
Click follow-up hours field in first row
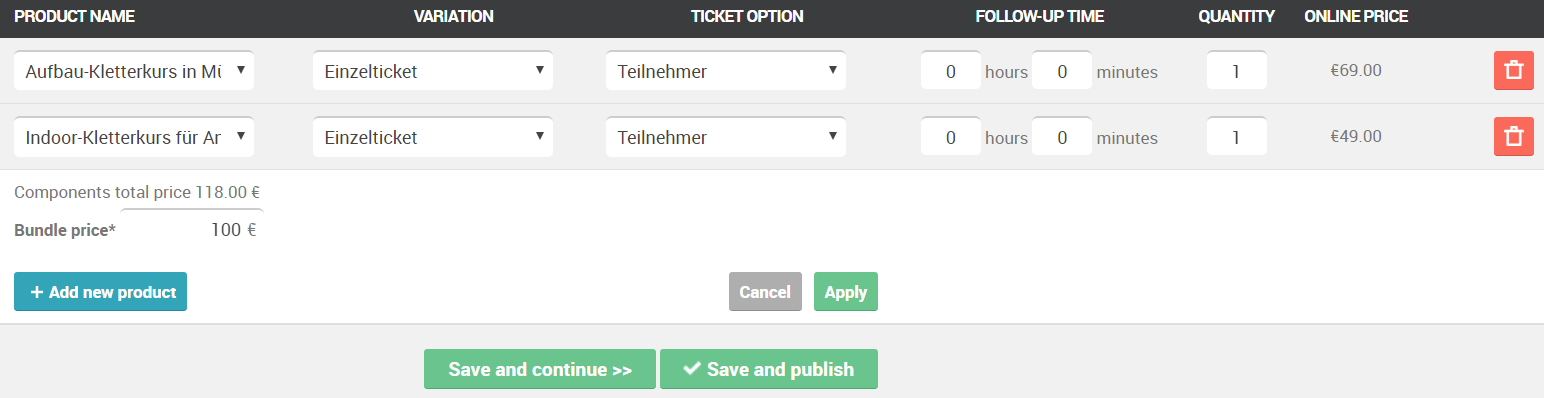pos(951,71)
